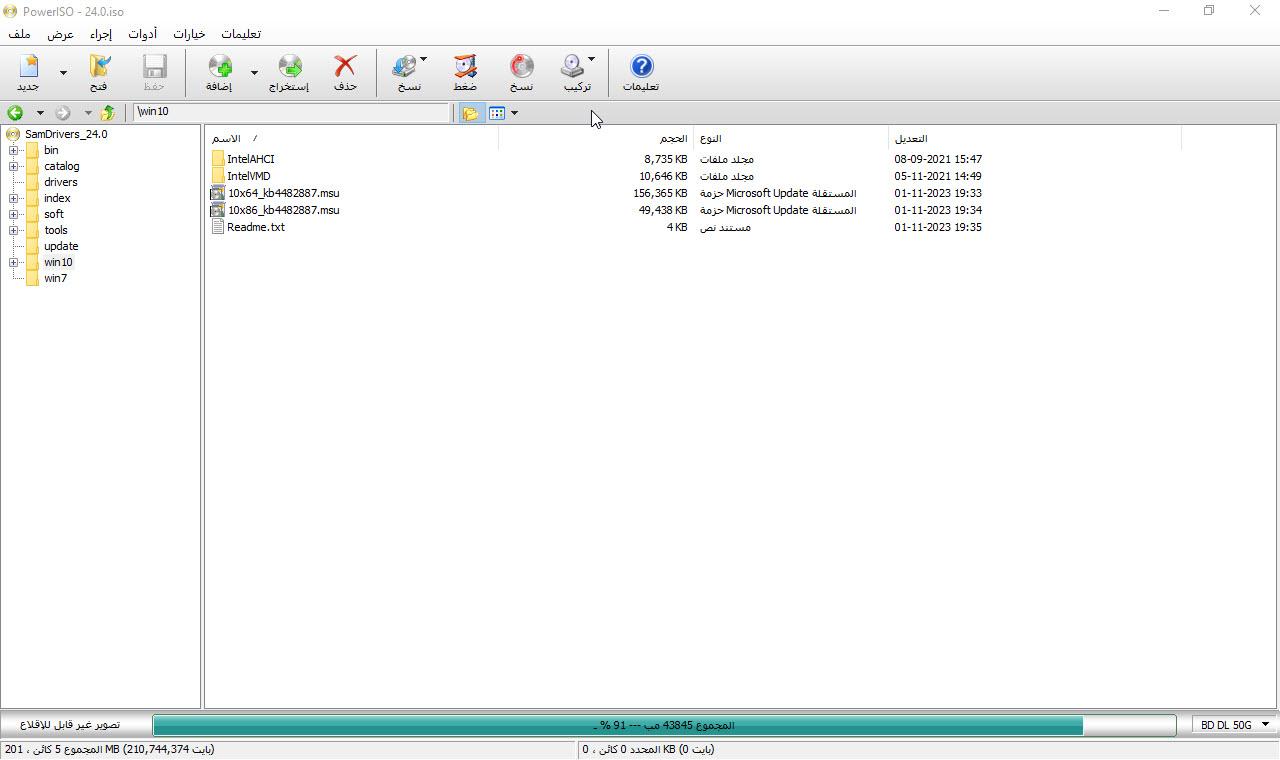Click the تركيب (Mount) toolbar icon
Screen dimensions: 1280x760
coord(572,67)
